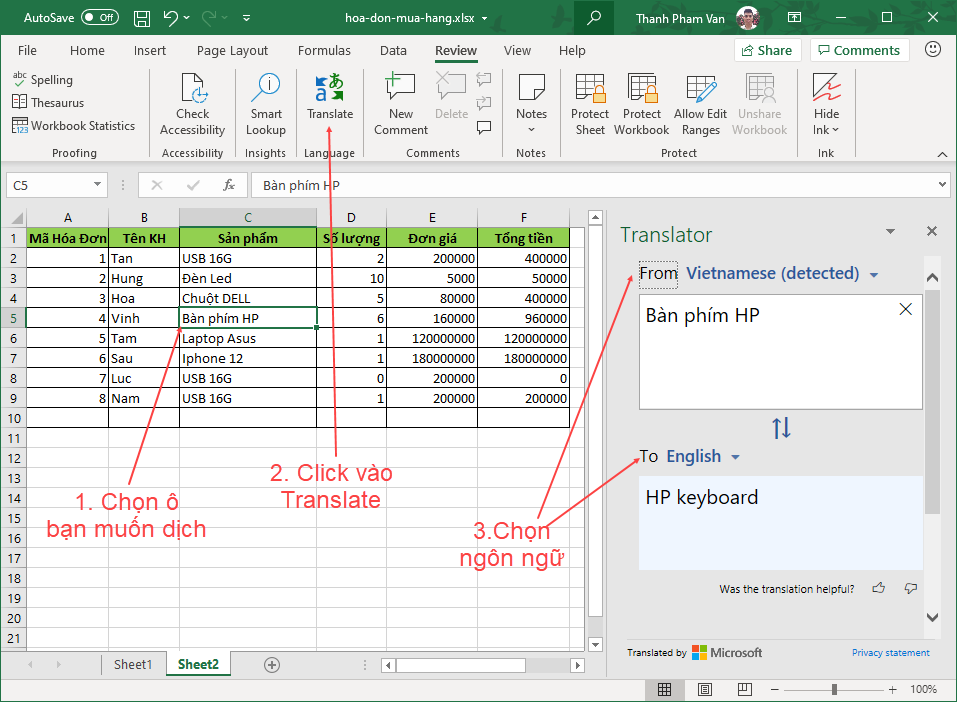Switch to the View tab
This screenshot has height=702, width=957.
[x=517, y=51]
